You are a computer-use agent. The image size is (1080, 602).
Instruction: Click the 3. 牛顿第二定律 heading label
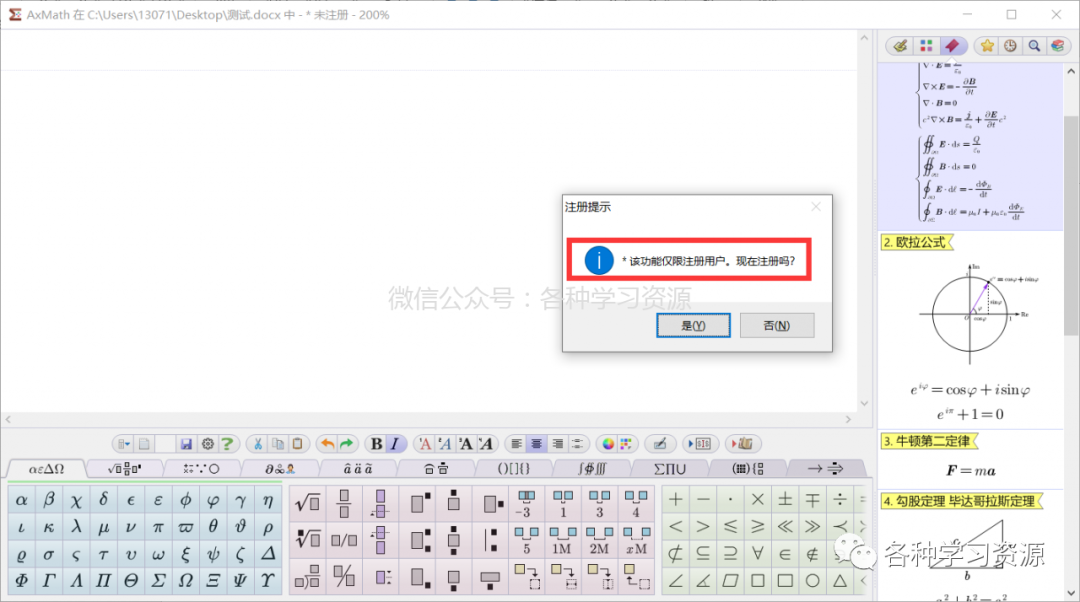coord(928,441)
